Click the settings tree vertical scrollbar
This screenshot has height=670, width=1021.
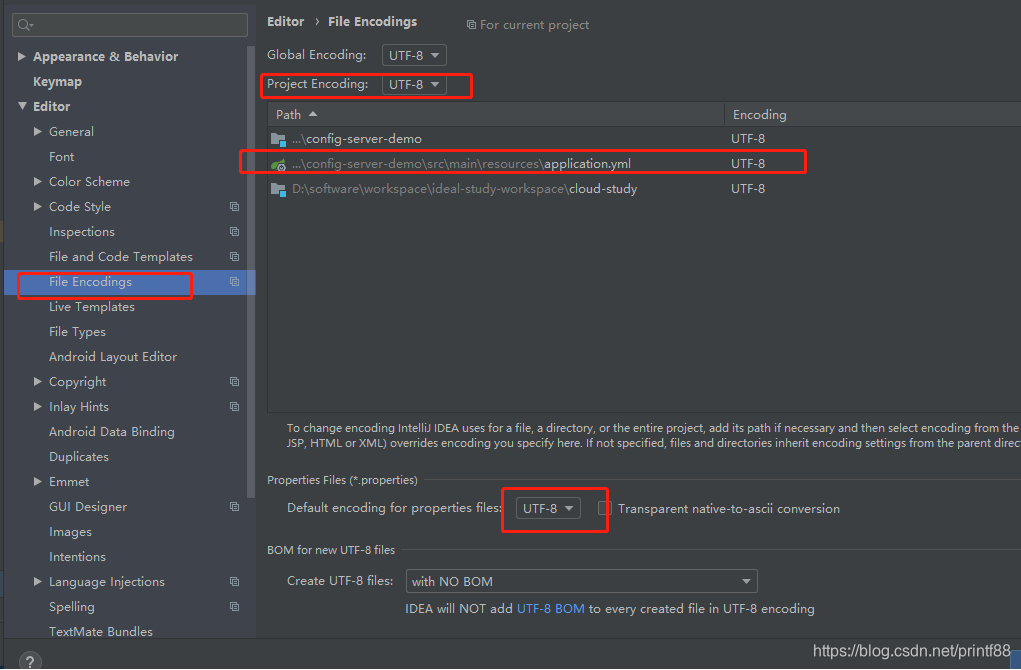click(x=251, y=272)
